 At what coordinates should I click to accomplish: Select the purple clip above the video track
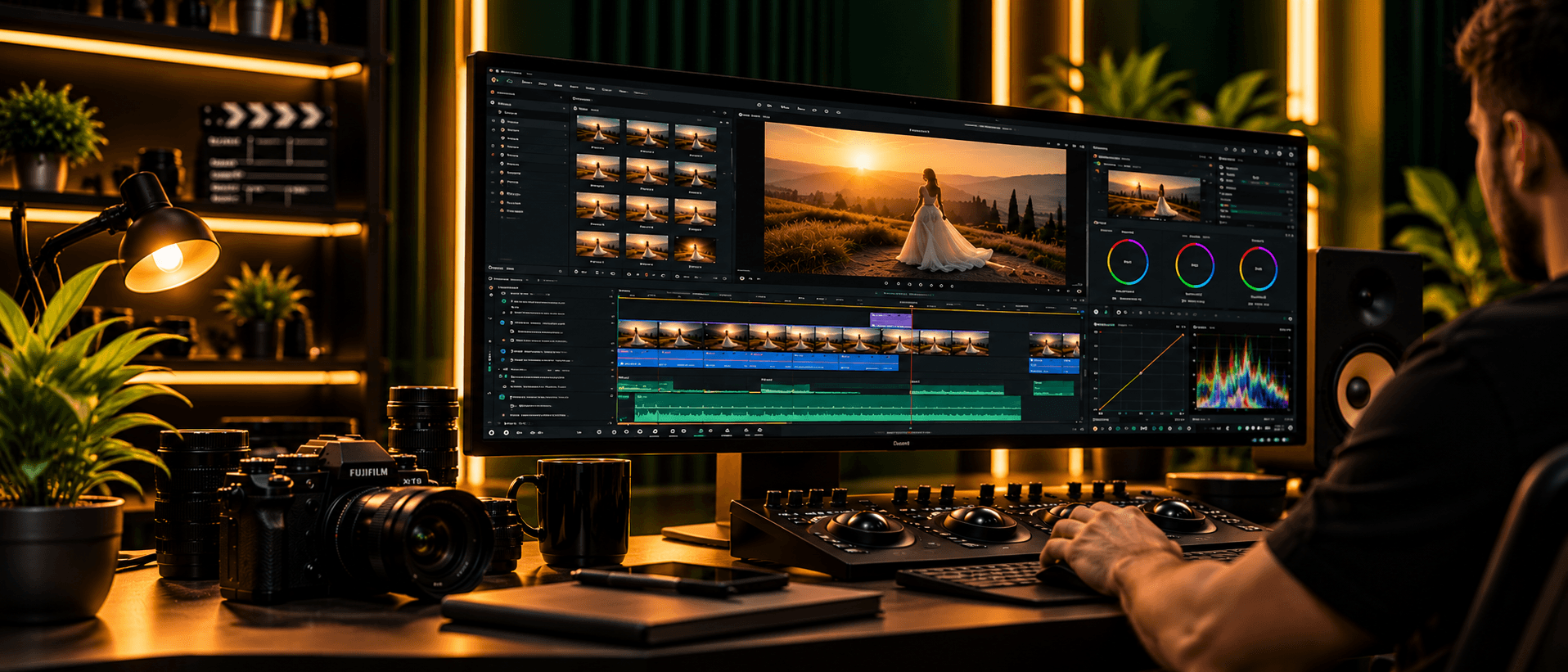890,320
